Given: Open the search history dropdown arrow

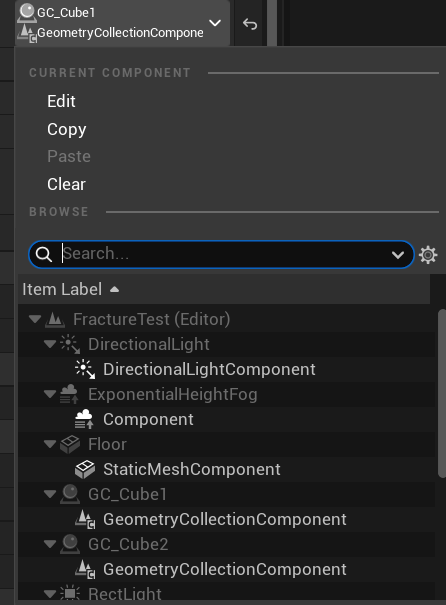Looking at the screenshot, I should [x=397, y=255].
